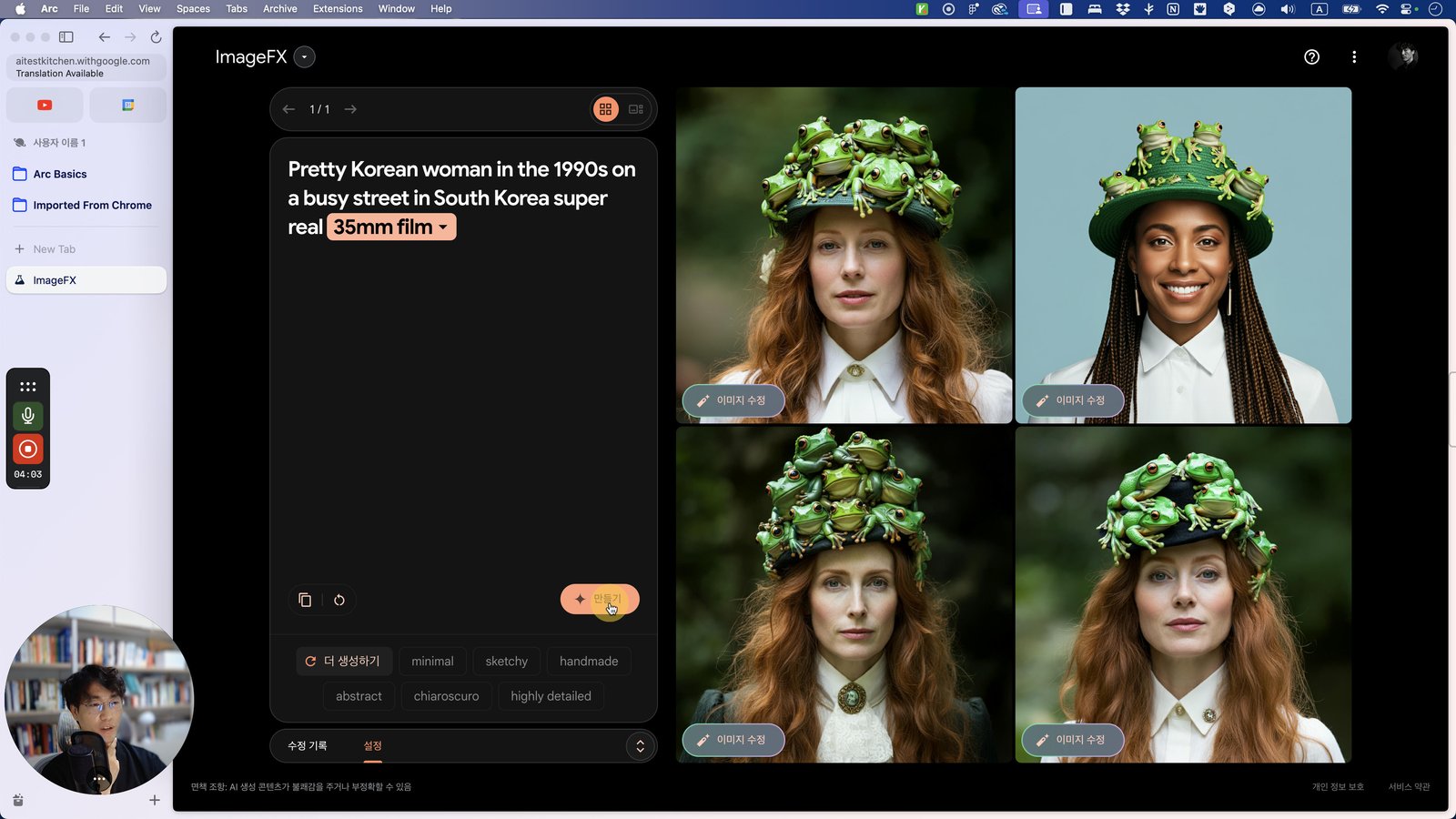The width and height of the screenshot is (1456, 819).
Task: Open the Spaces menu in menu bar
Action: (193, 9)
